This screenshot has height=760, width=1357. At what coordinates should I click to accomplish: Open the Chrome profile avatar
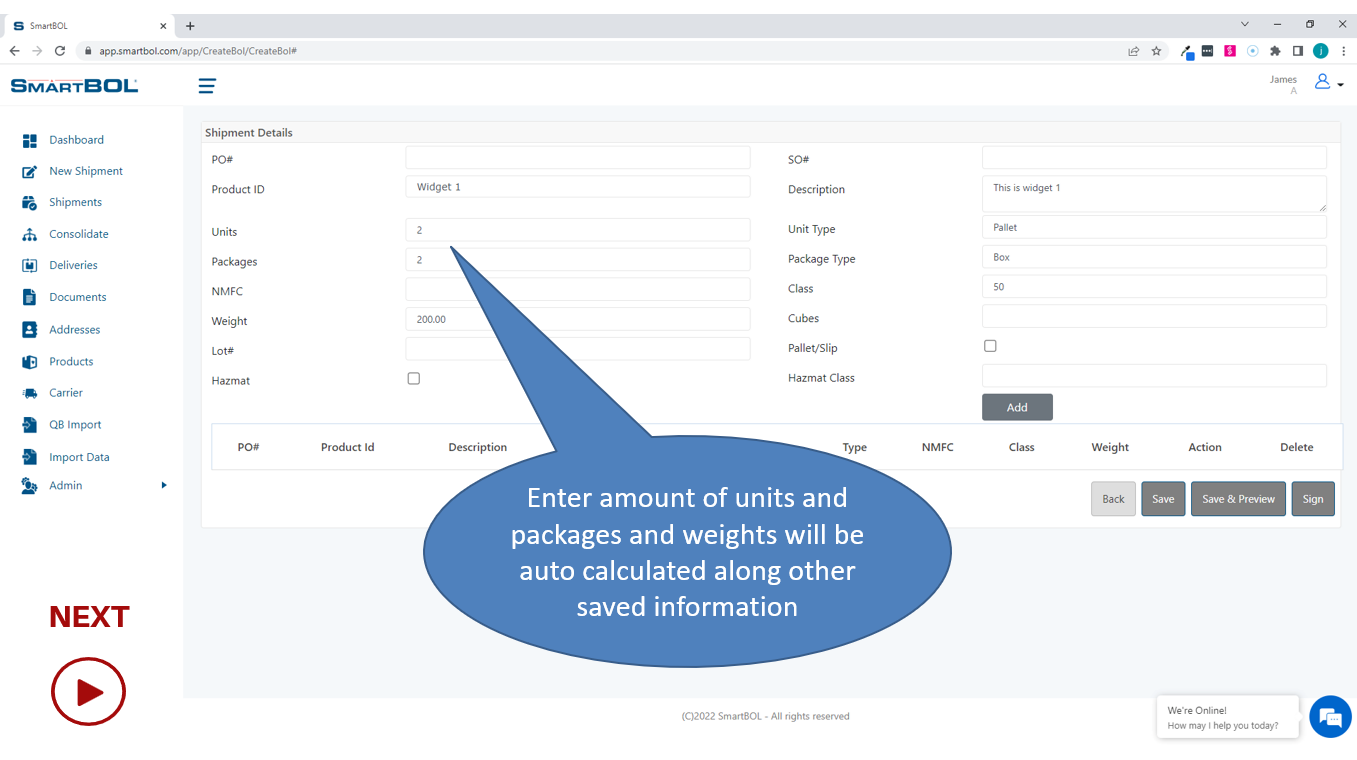1321,51
